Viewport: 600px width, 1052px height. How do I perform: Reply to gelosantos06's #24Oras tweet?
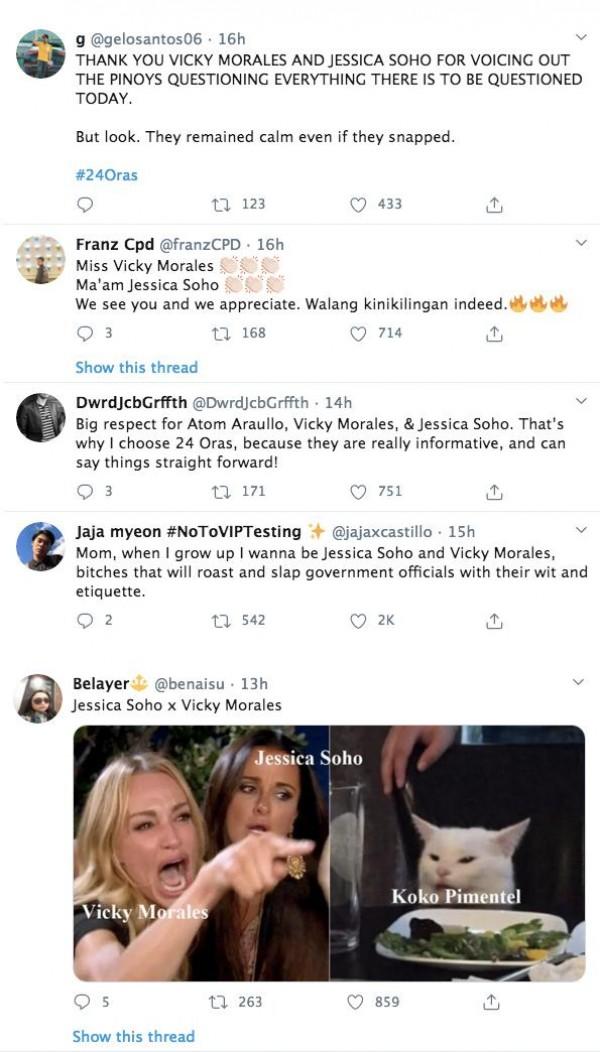pos(85,204)
